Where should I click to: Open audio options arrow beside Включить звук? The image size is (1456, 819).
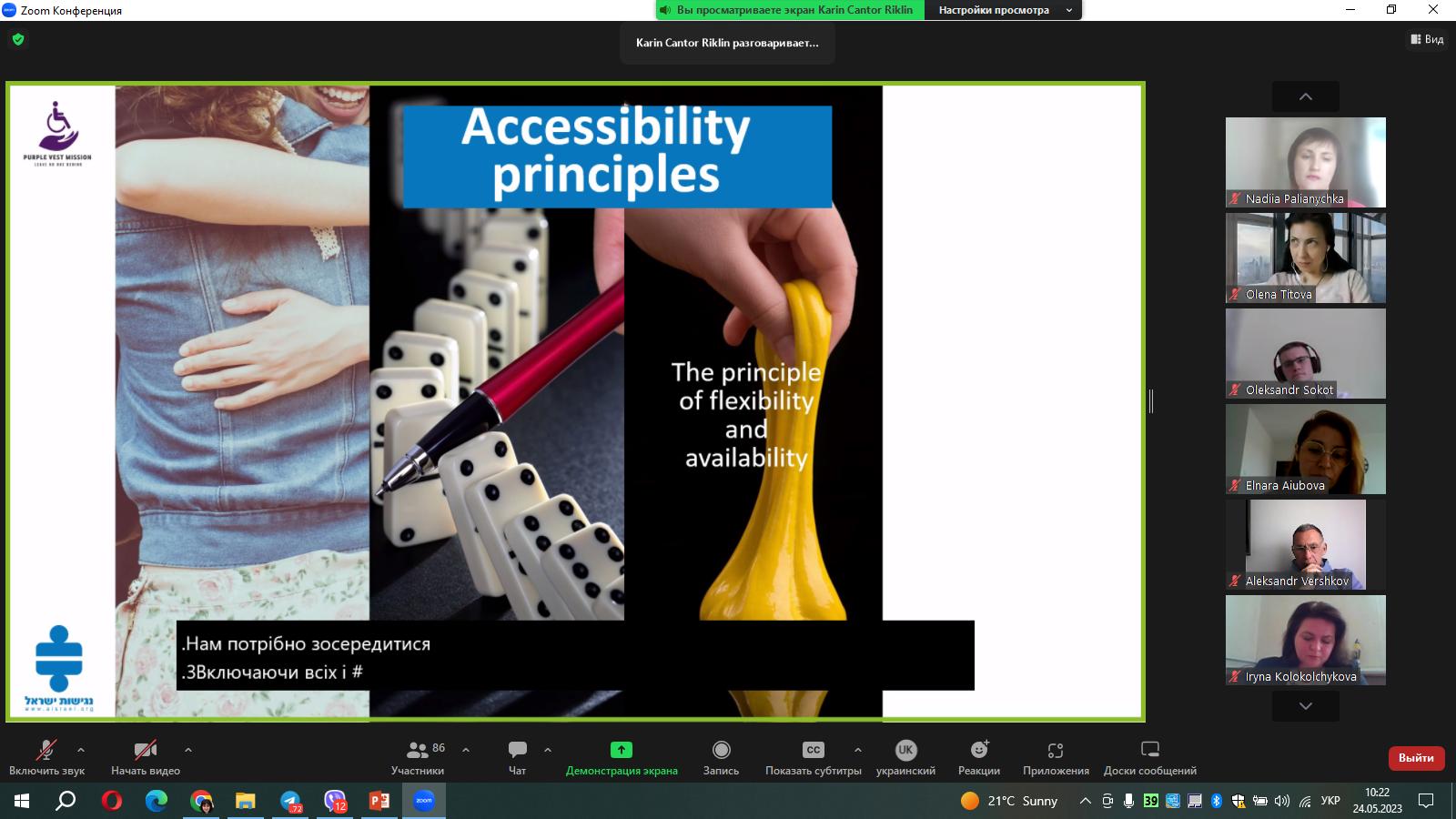click(x=81, y=750)
